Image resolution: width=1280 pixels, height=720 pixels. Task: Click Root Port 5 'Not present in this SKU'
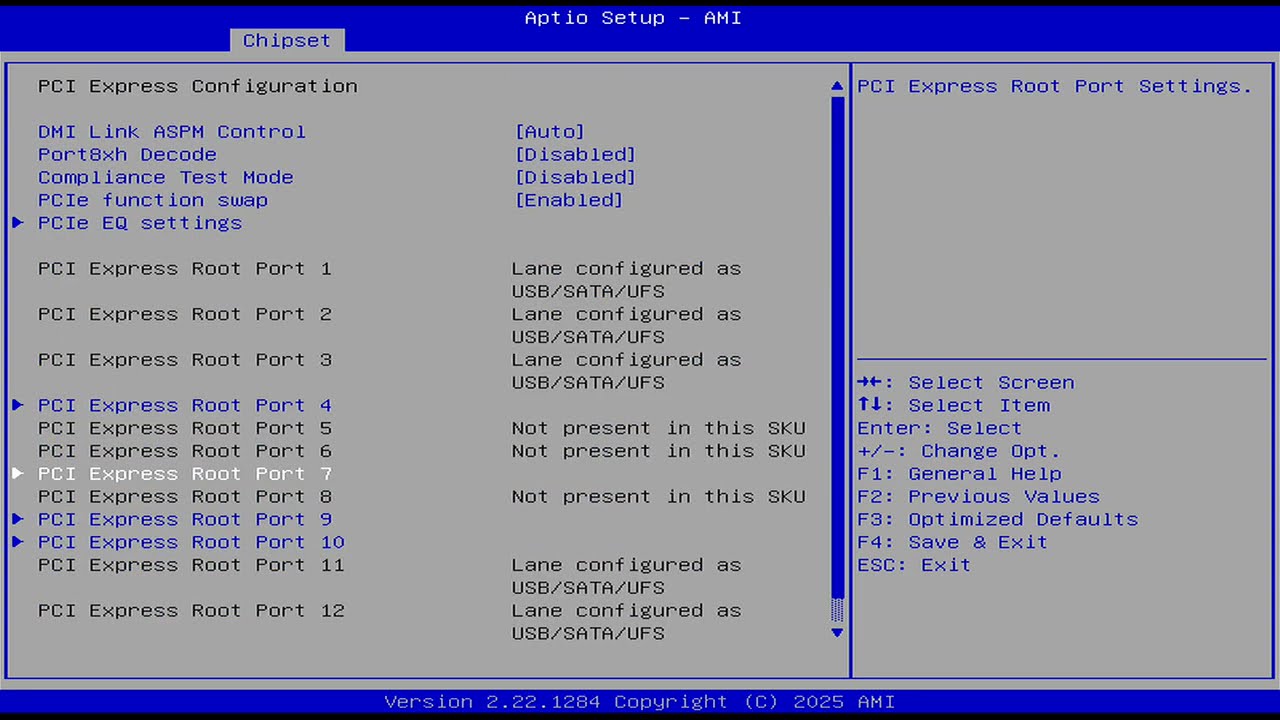coord(658,428)
